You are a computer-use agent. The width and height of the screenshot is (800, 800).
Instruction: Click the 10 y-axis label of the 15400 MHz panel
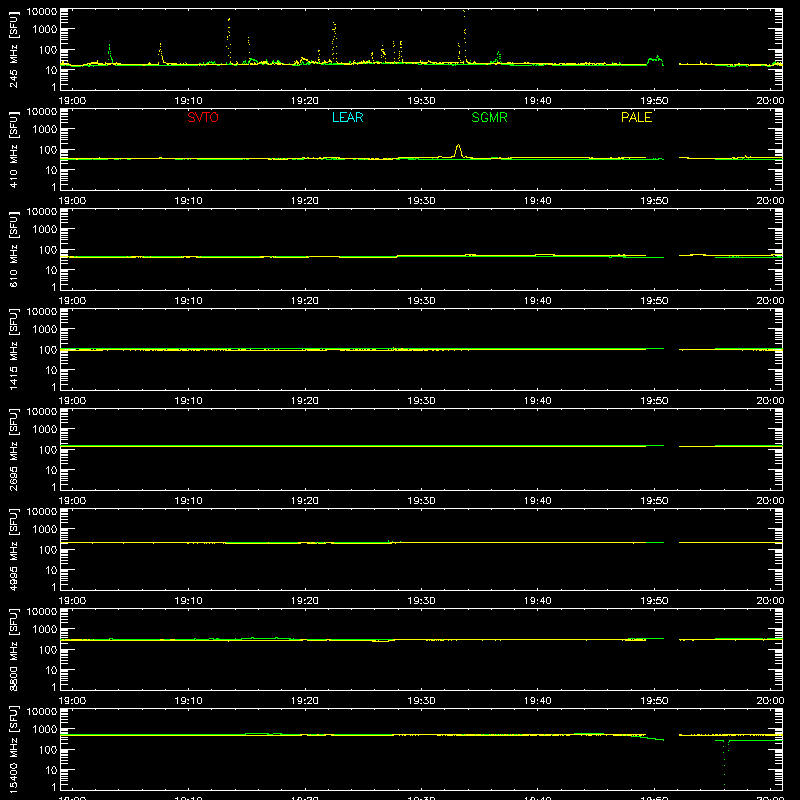click(x=51, y=770)
